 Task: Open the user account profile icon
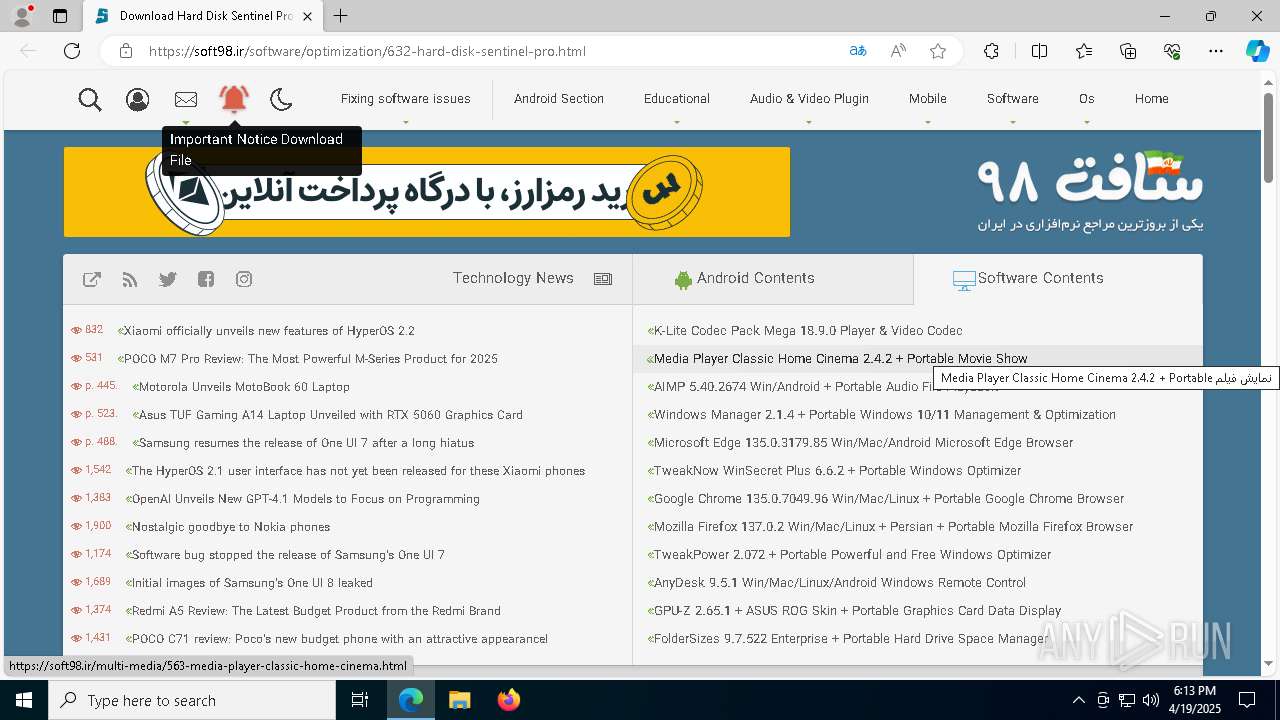138,99
